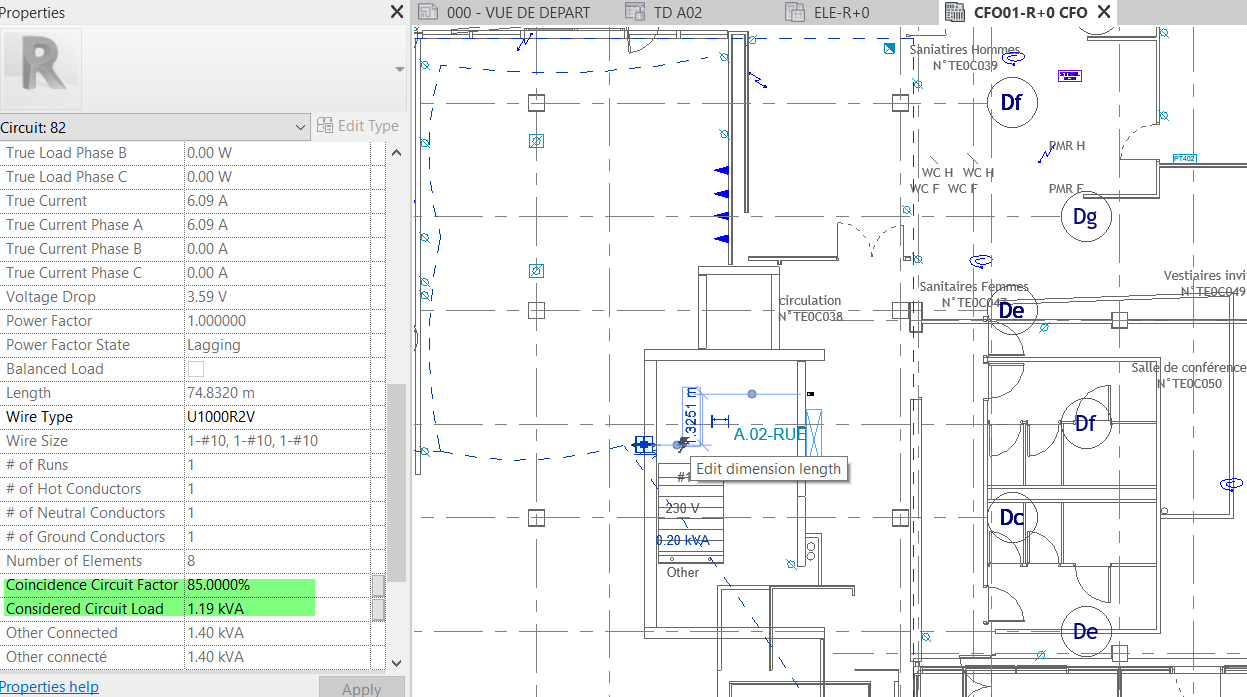
Task: Click the blue move control icon near the dimension
Action: coord(644,445)
